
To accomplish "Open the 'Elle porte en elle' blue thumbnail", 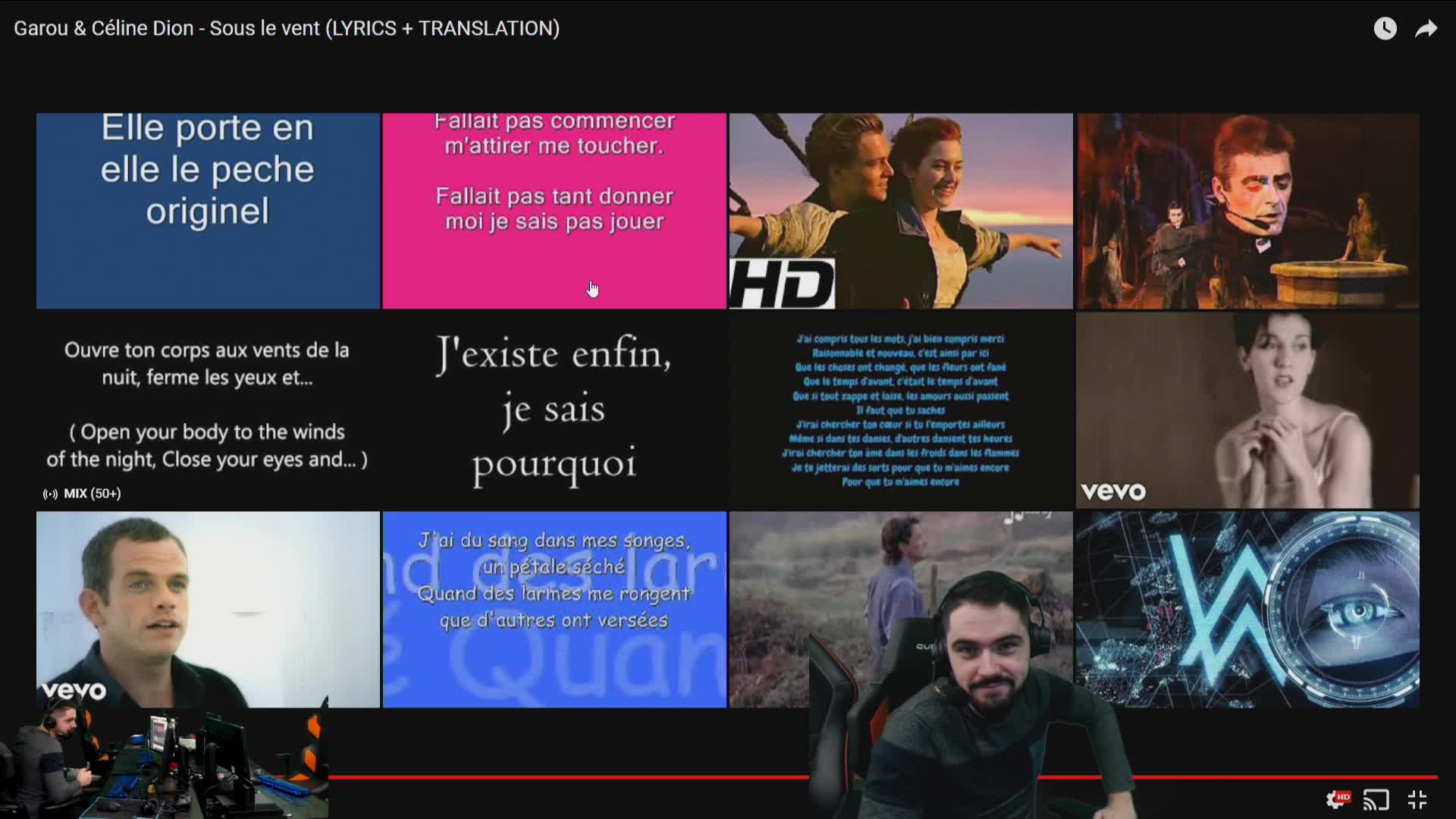I will coord(208,211).
